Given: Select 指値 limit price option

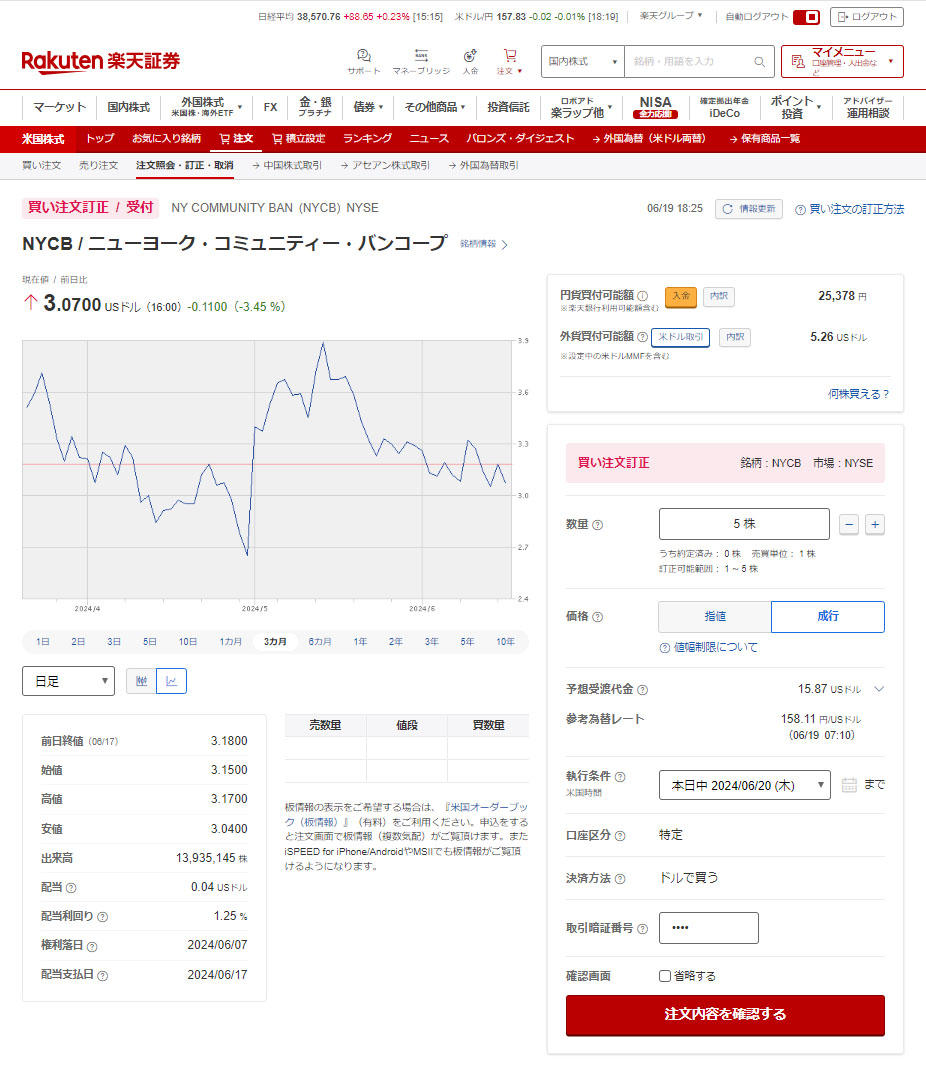Looking at the screenshot, I should tap(714, 617).
